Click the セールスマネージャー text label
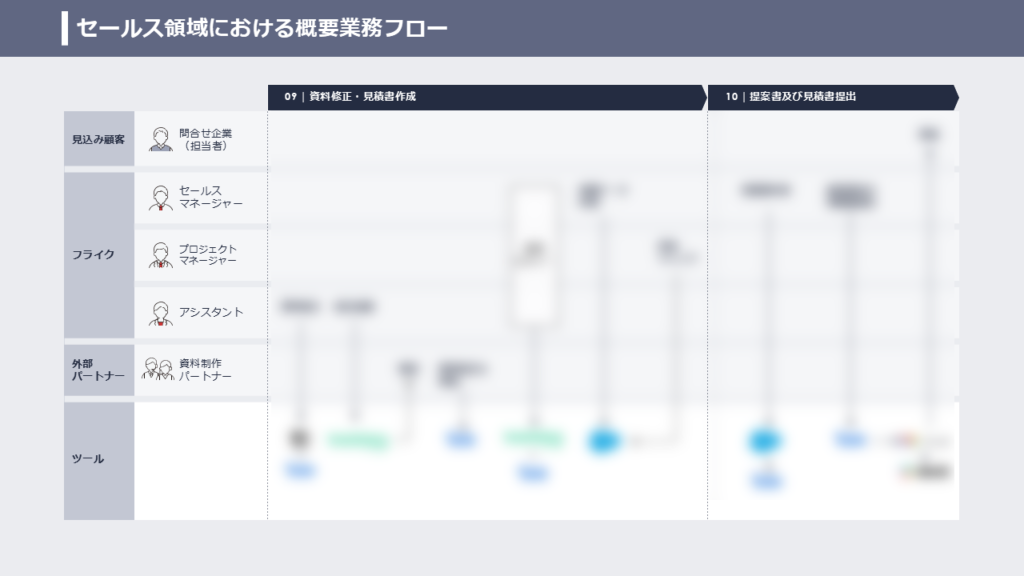 (210, 198)
